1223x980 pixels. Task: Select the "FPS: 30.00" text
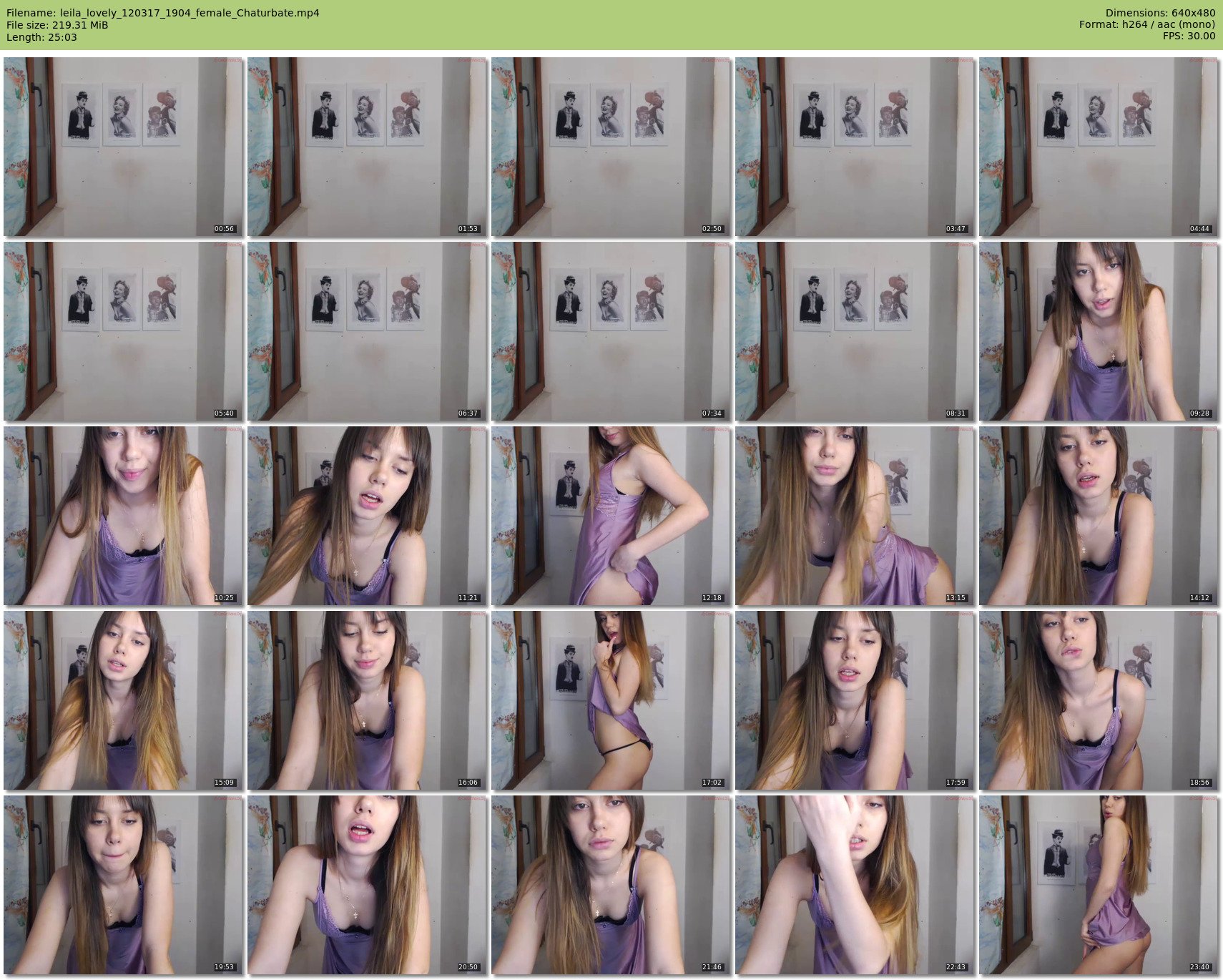[x=1189, y=37]
